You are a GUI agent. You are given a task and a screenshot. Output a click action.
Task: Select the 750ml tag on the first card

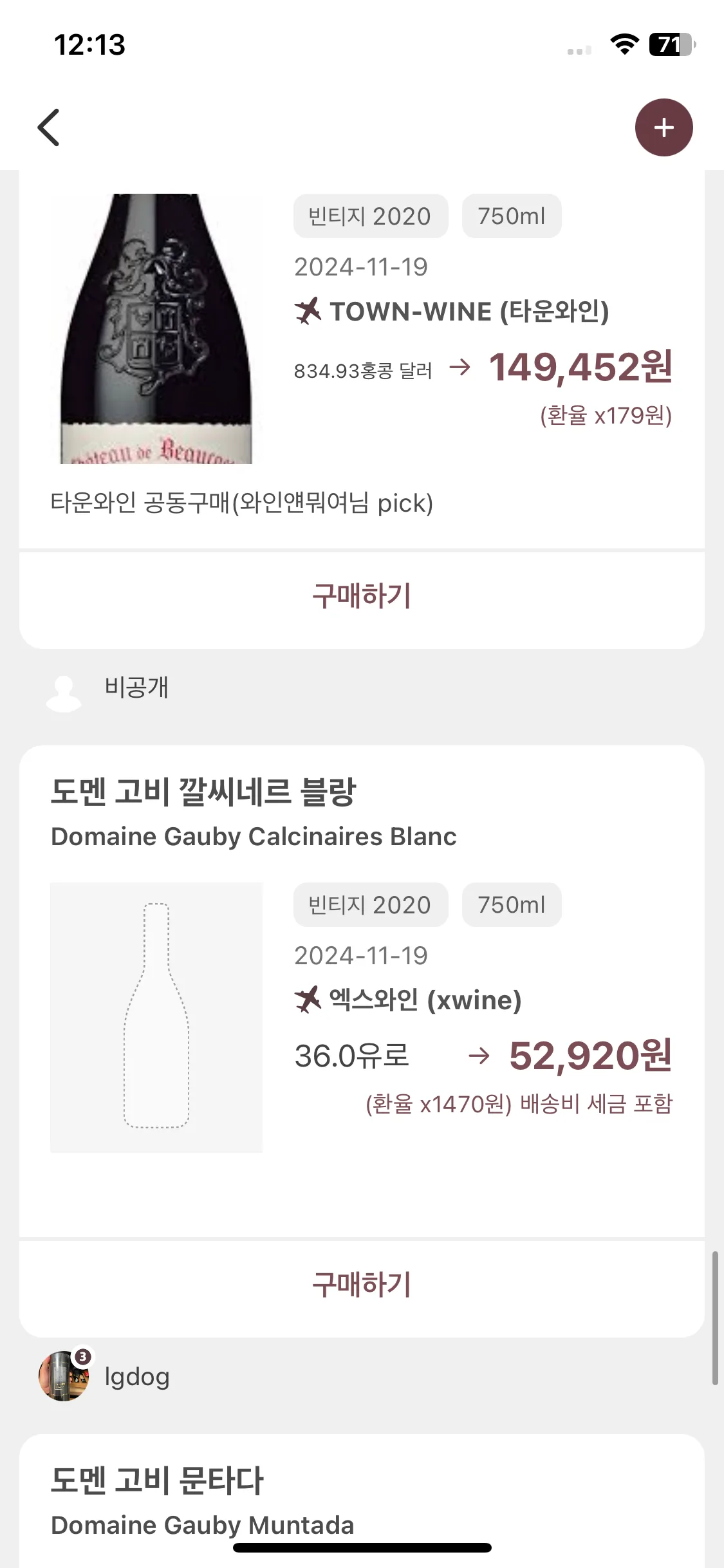[x=512, y=216]
